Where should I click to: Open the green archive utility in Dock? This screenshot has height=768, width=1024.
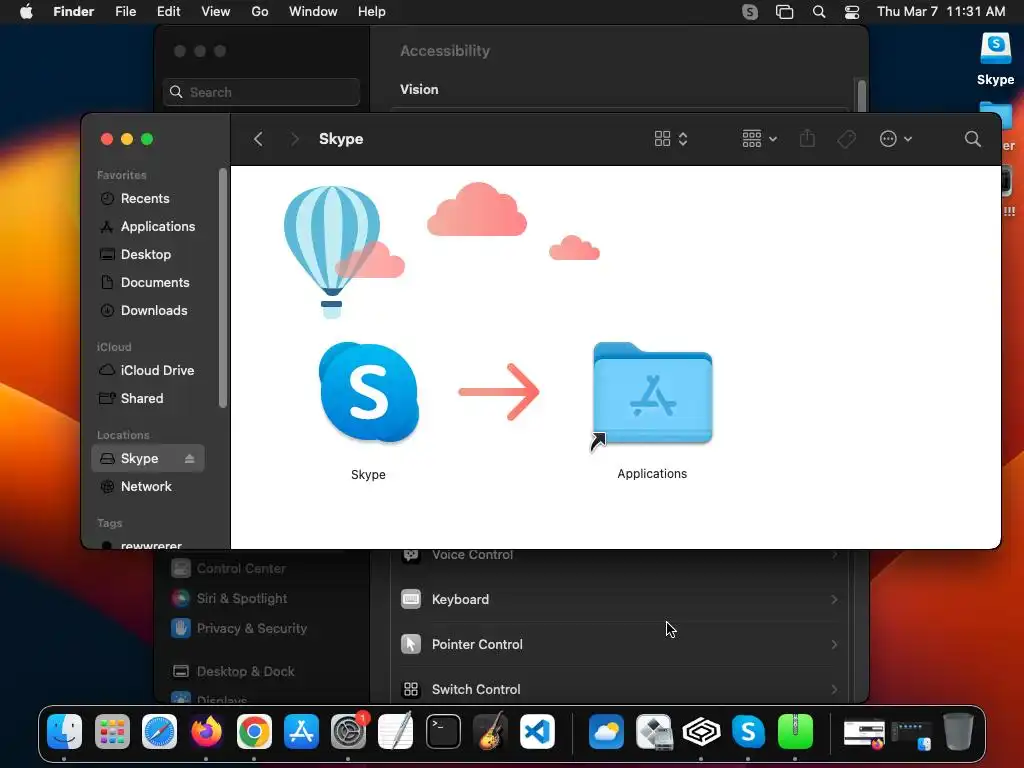click(795, 731)
